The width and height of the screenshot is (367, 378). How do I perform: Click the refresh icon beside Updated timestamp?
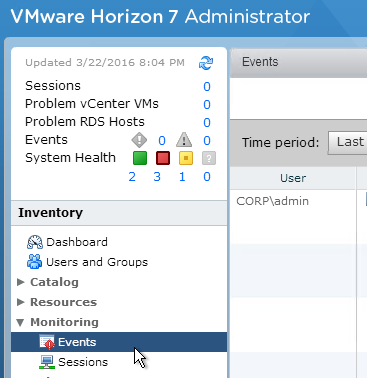206,63
